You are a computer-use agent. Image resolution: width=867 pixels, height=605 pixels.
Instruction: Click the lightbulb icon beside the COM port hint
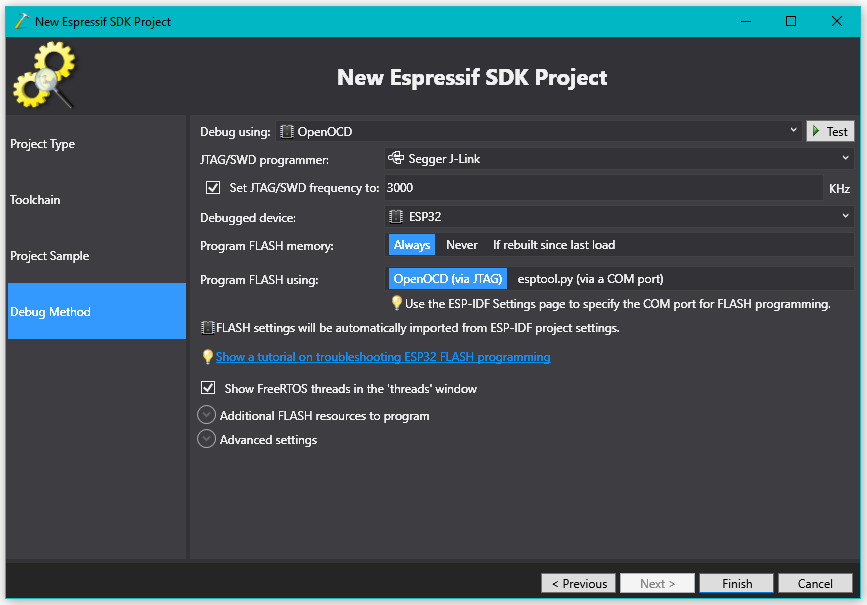[396, 302]
